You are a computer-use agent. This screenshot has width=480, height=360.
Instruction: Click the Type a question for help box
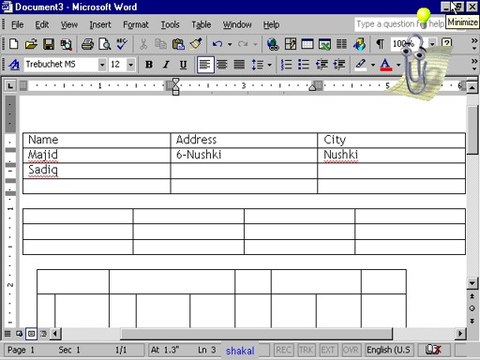coord(399,24)
